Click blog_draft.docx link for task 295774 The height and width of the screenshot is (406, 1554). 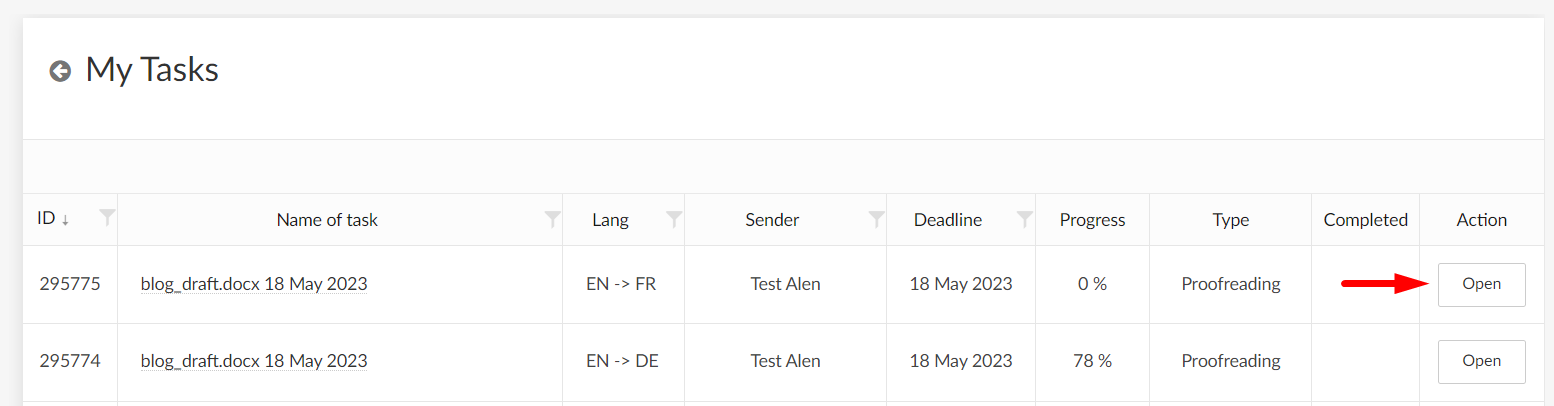(x=254, y=361)
